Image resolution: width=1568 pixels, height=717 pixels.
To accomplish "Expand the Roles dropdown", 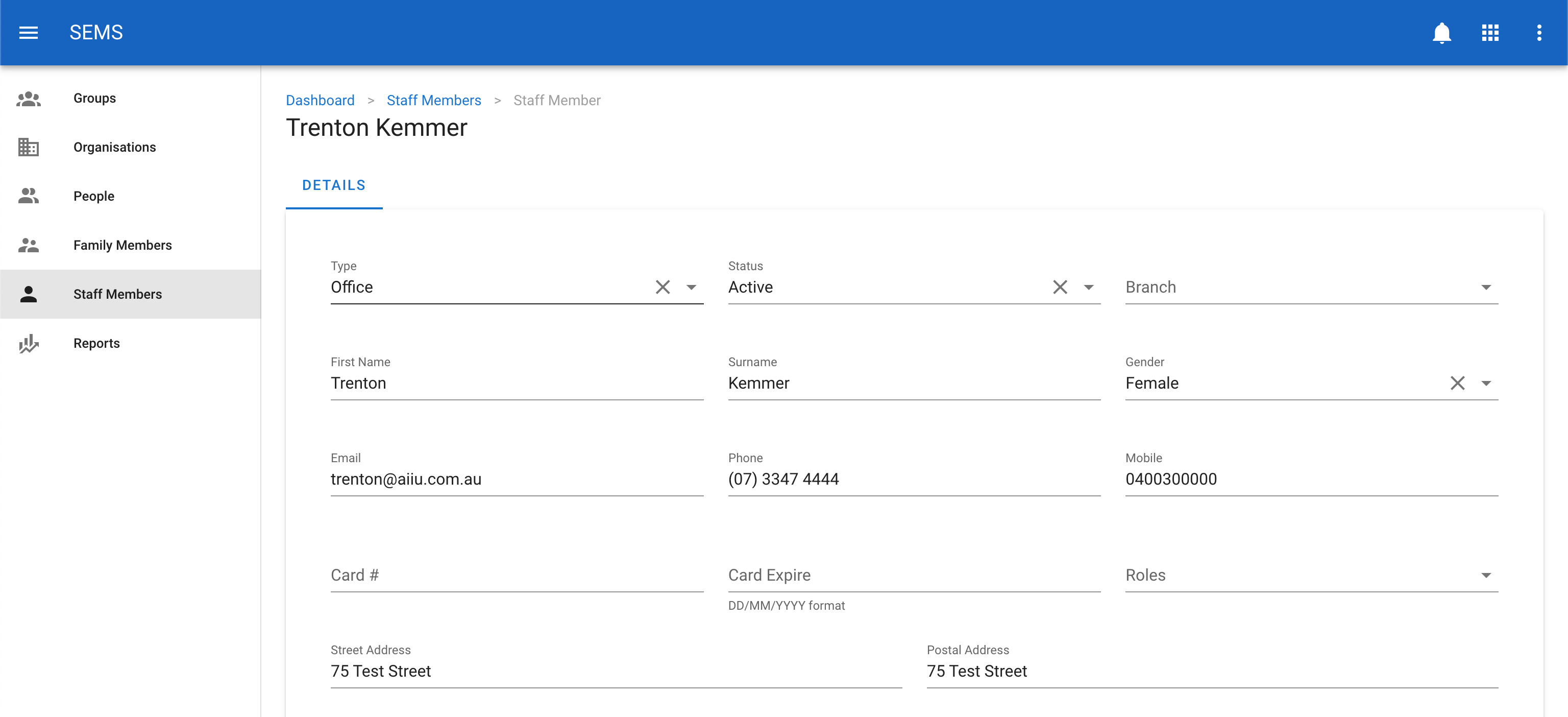I will pos(1485,575).
